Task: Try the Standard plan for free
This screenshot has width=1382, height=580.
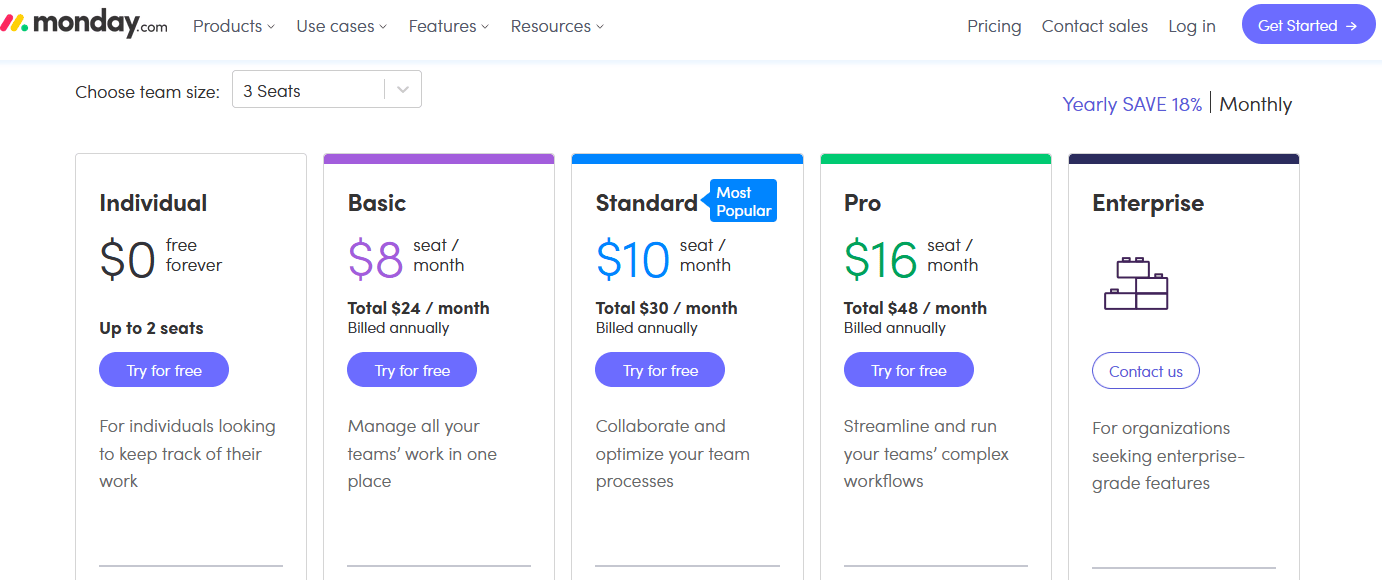Action: (660, 369)
